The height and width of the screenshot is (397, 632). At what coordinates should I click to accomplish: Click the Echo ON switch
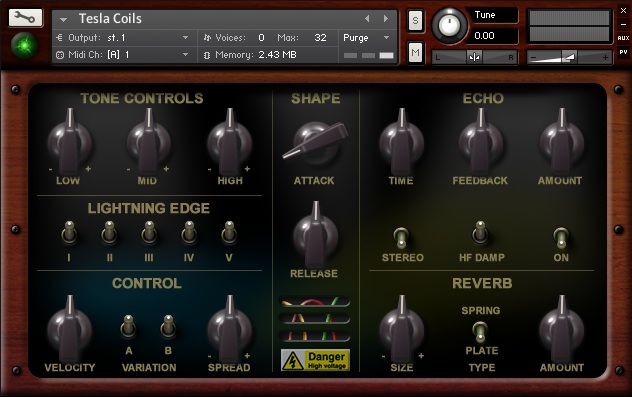pyautogui.click(x=561, y=237)
